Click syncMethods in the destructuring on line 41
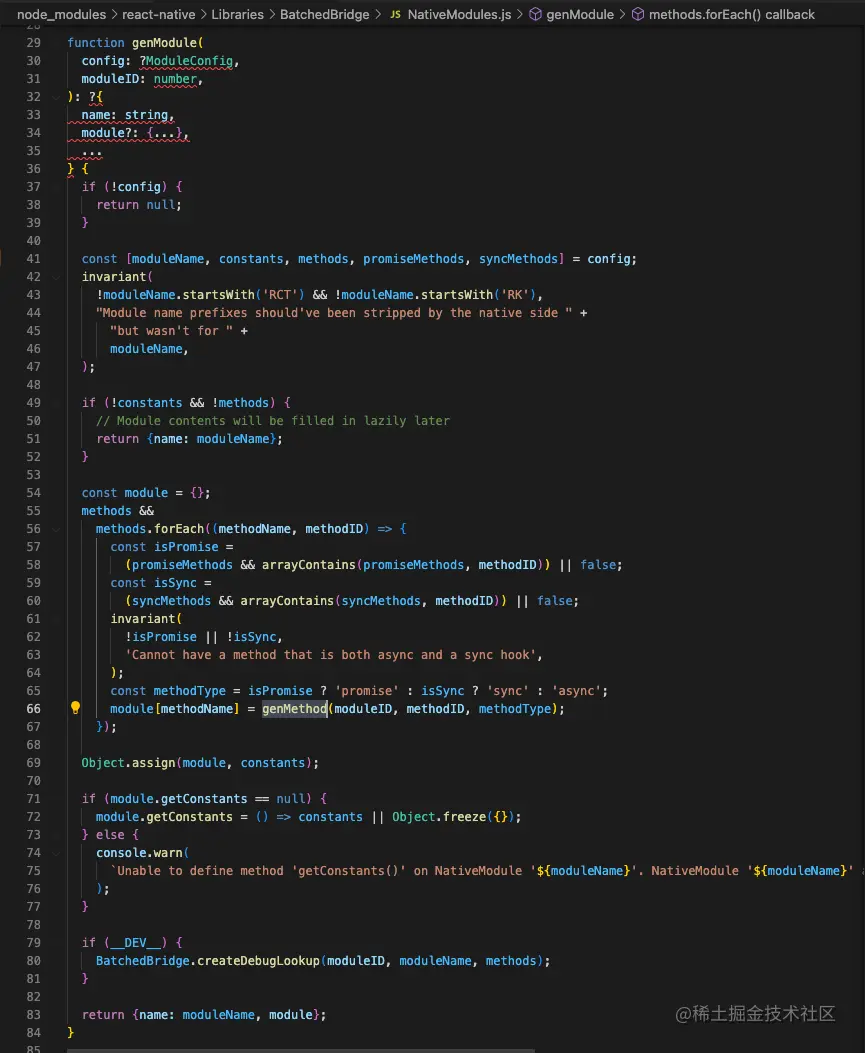Screen dimensions: 865x1053 pos(518,259)
